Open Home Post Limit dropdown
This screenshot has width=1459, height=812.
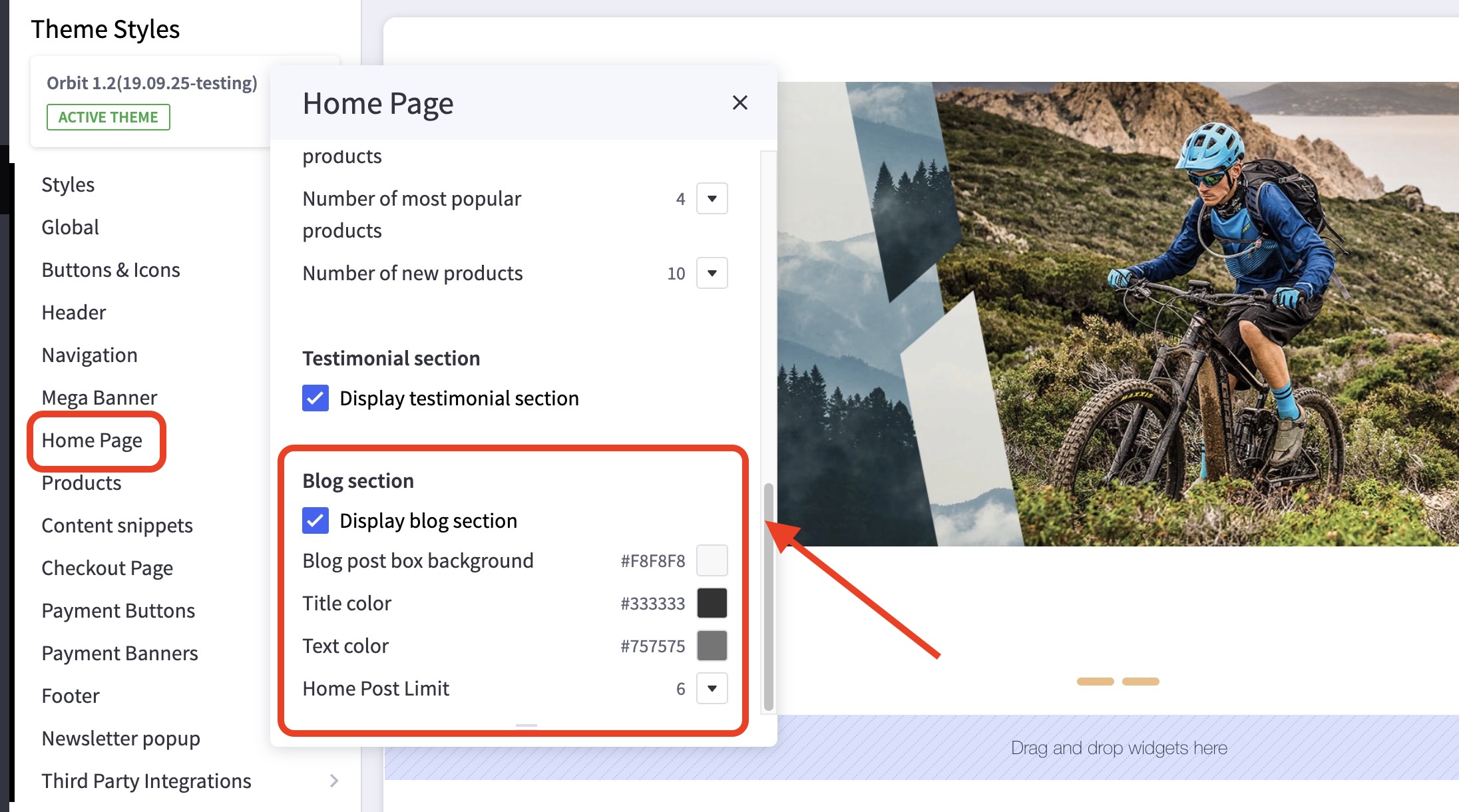(x=712, y=688)
